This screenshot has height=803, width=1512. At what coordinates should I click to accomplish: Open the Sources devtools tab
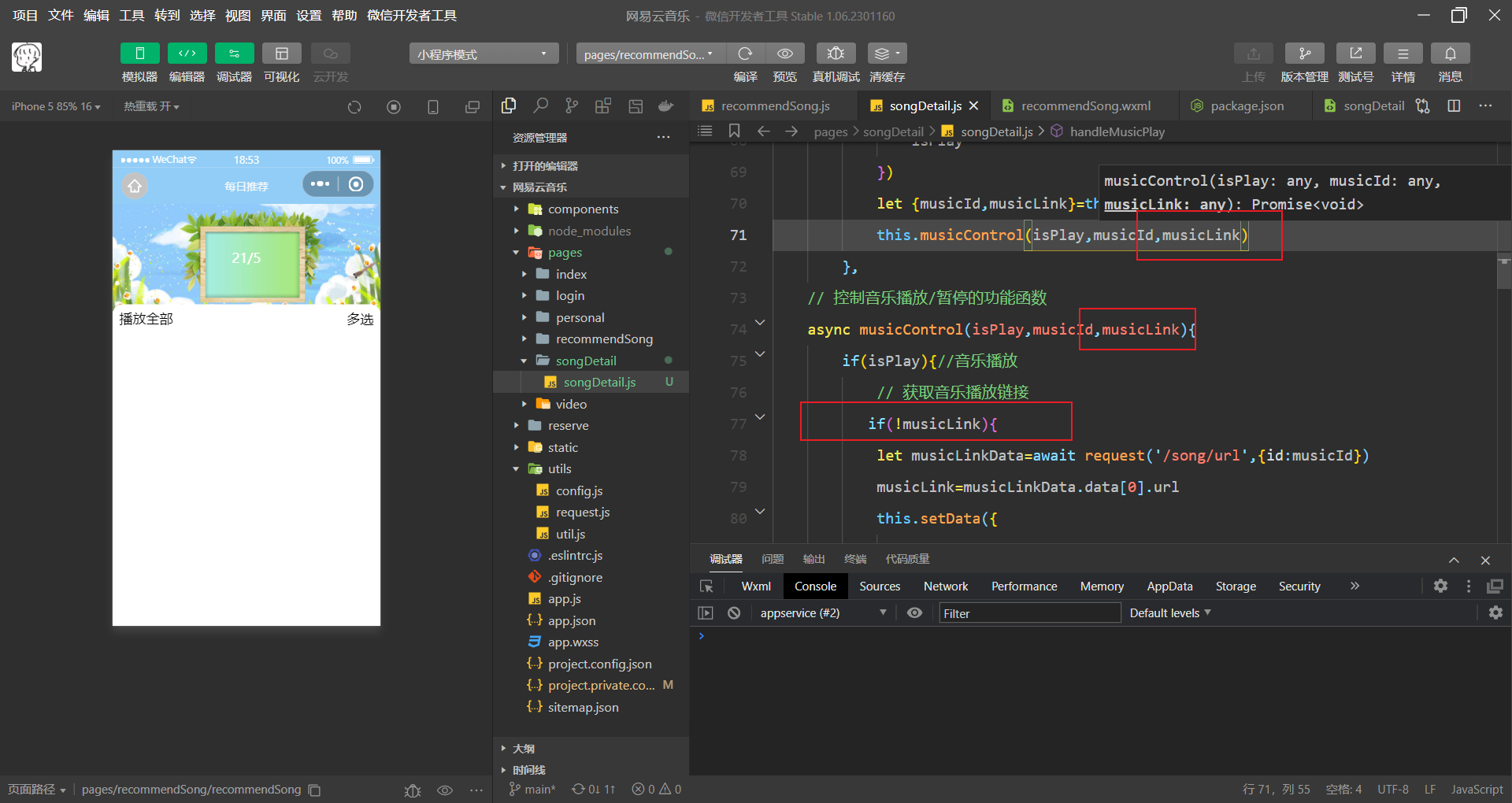click(880, 586)
